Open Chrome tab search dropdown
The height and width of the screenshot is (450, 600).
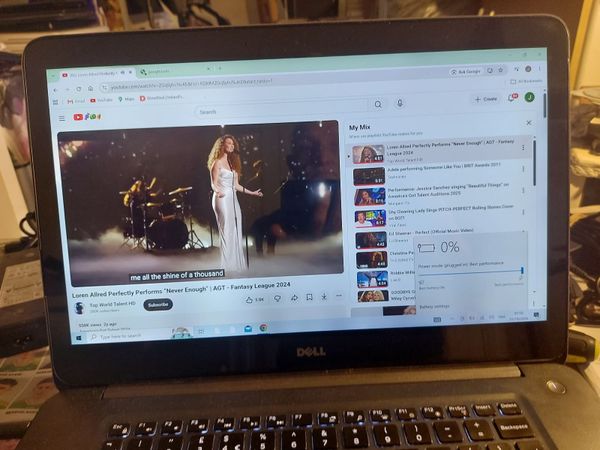53,76
